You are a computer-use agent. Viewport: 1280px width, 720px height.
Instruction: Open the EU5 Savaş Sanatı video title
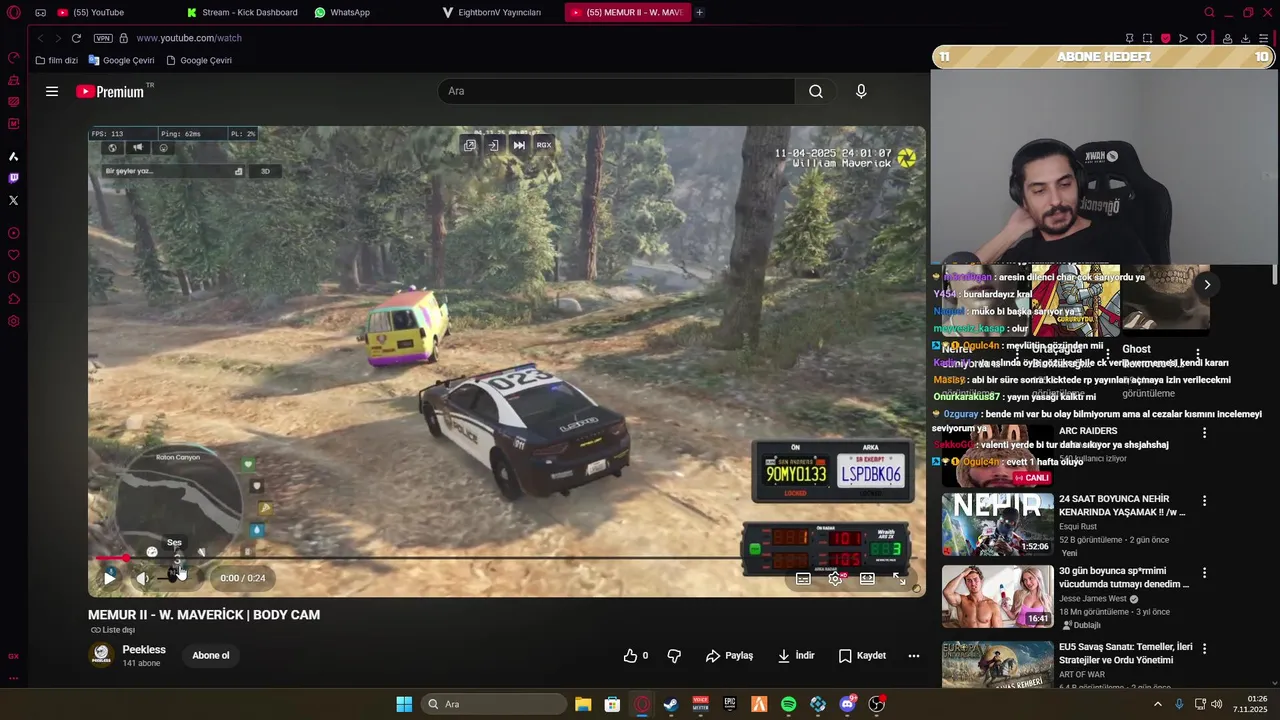coord(1126,653)
